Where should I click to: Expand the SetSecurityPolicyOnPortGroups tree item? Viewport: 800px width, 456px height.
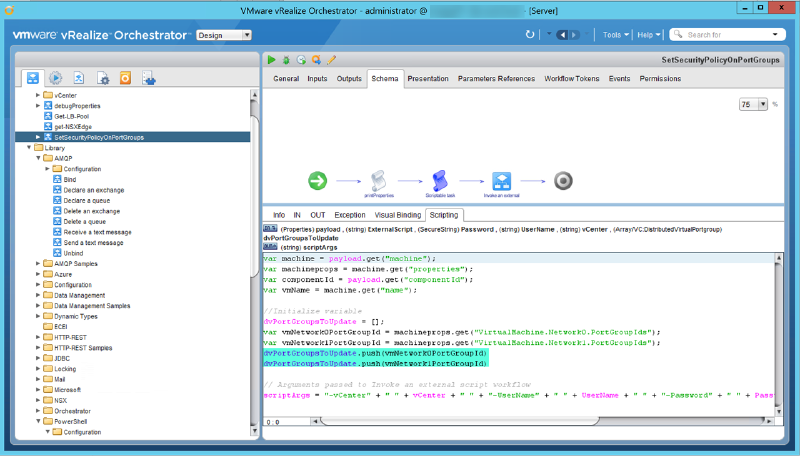(38, 137)
